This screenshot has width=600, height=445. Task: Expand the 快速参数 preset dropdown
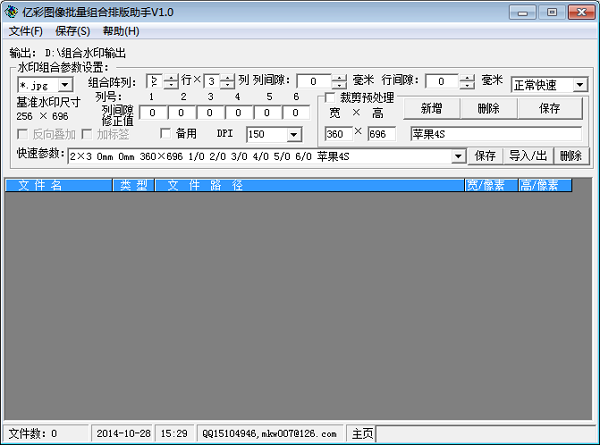458,156
